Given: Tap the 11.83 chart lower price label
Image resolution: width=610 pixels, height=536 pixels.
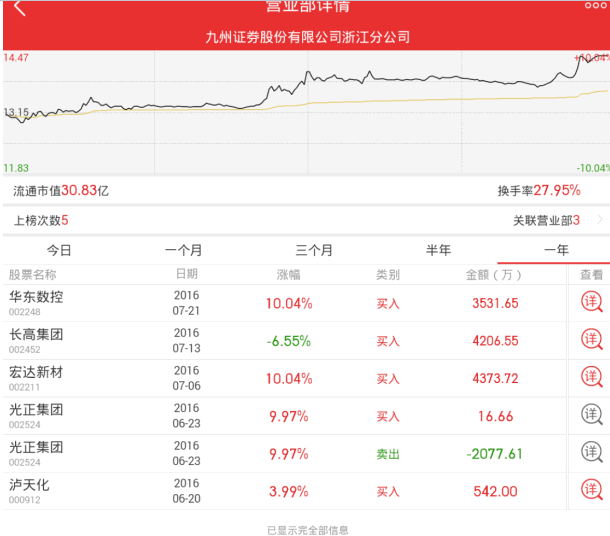Looking at the screenshot, I should 16,168.
